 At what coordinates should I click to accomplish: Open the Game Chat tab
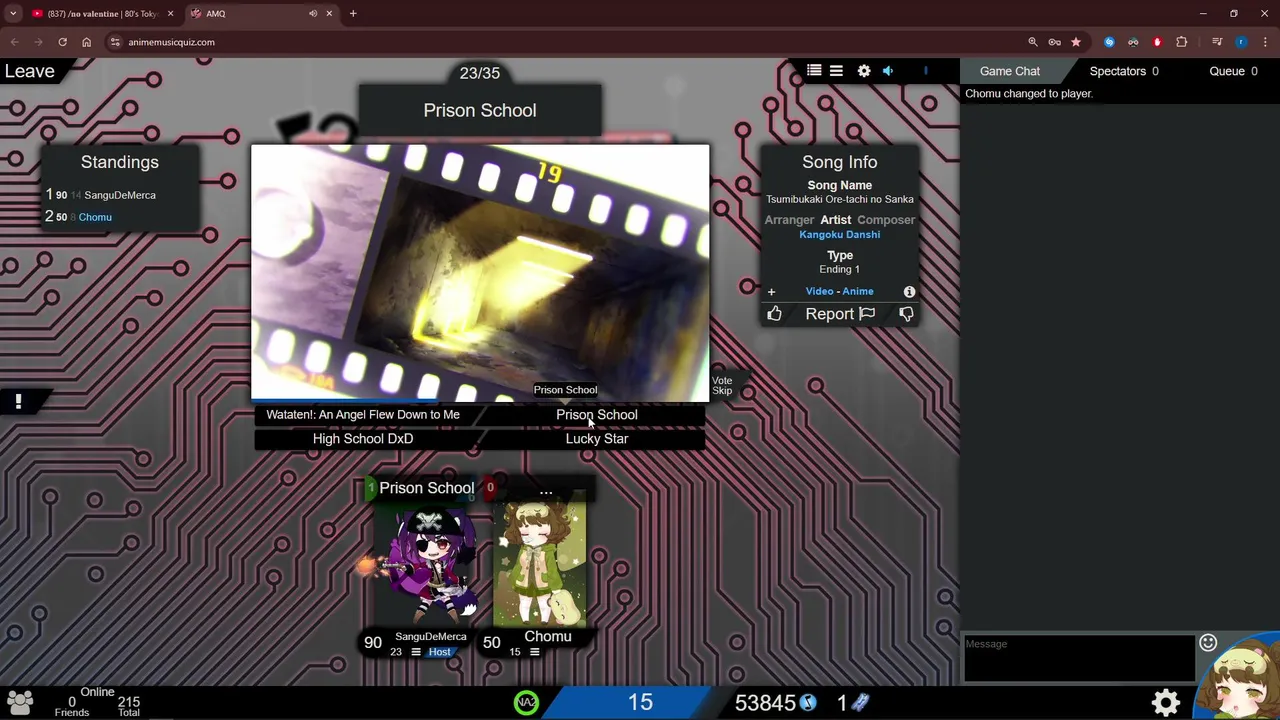pyautogui.click(x=1010, y=71)
